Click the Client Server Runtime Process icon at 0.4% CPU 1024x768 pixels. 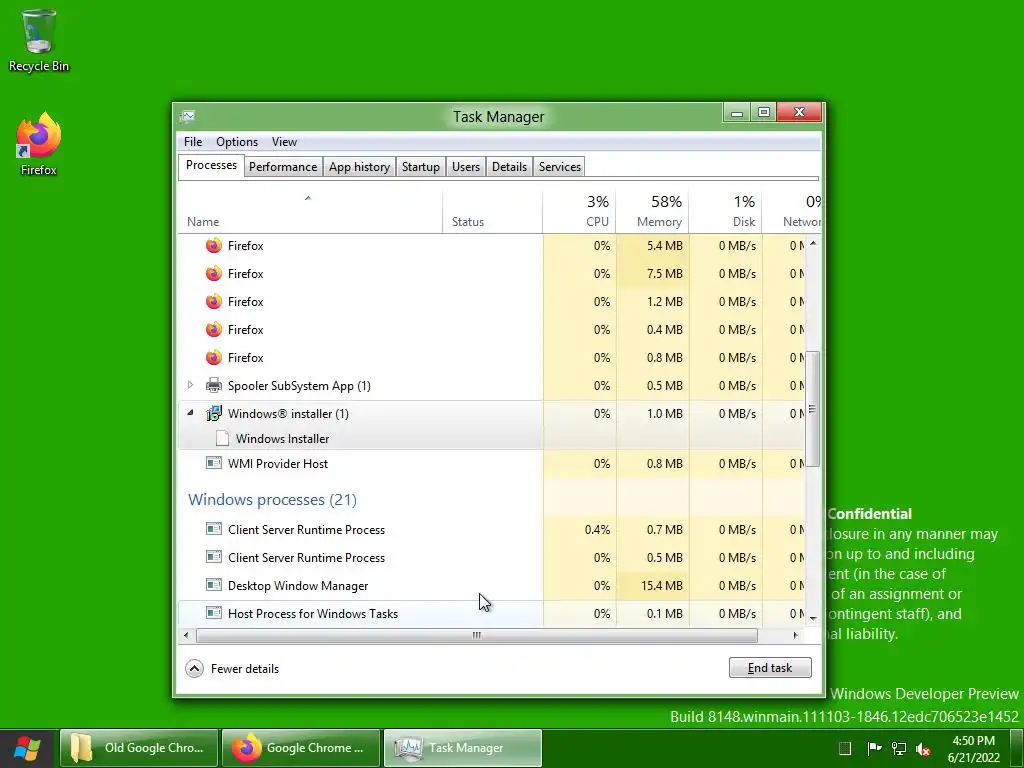214,529
